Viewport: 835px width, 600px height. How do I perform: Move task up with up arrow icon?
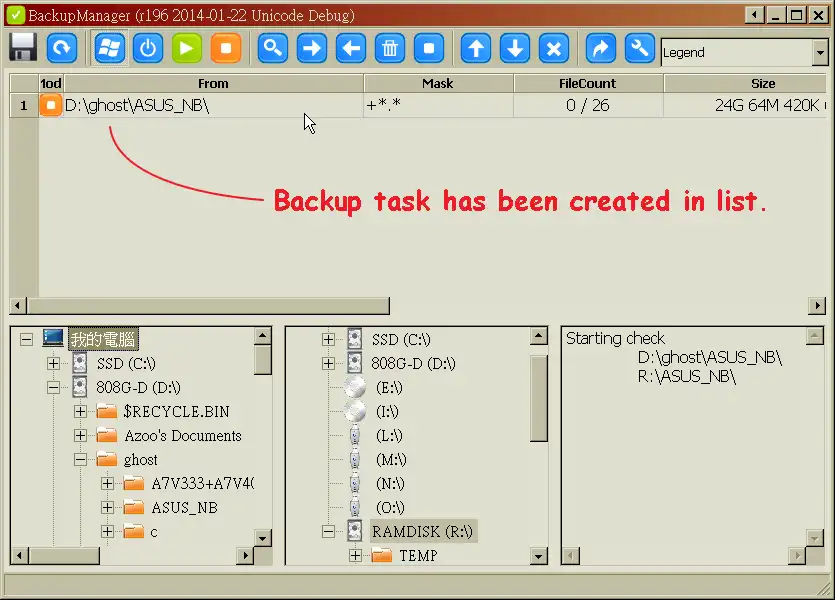point(476,48)
